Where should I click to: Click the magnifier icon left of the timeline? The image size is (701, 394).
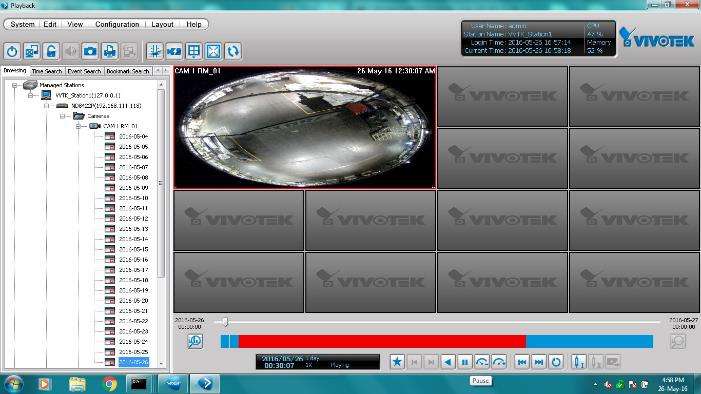(x=195, y=342)
